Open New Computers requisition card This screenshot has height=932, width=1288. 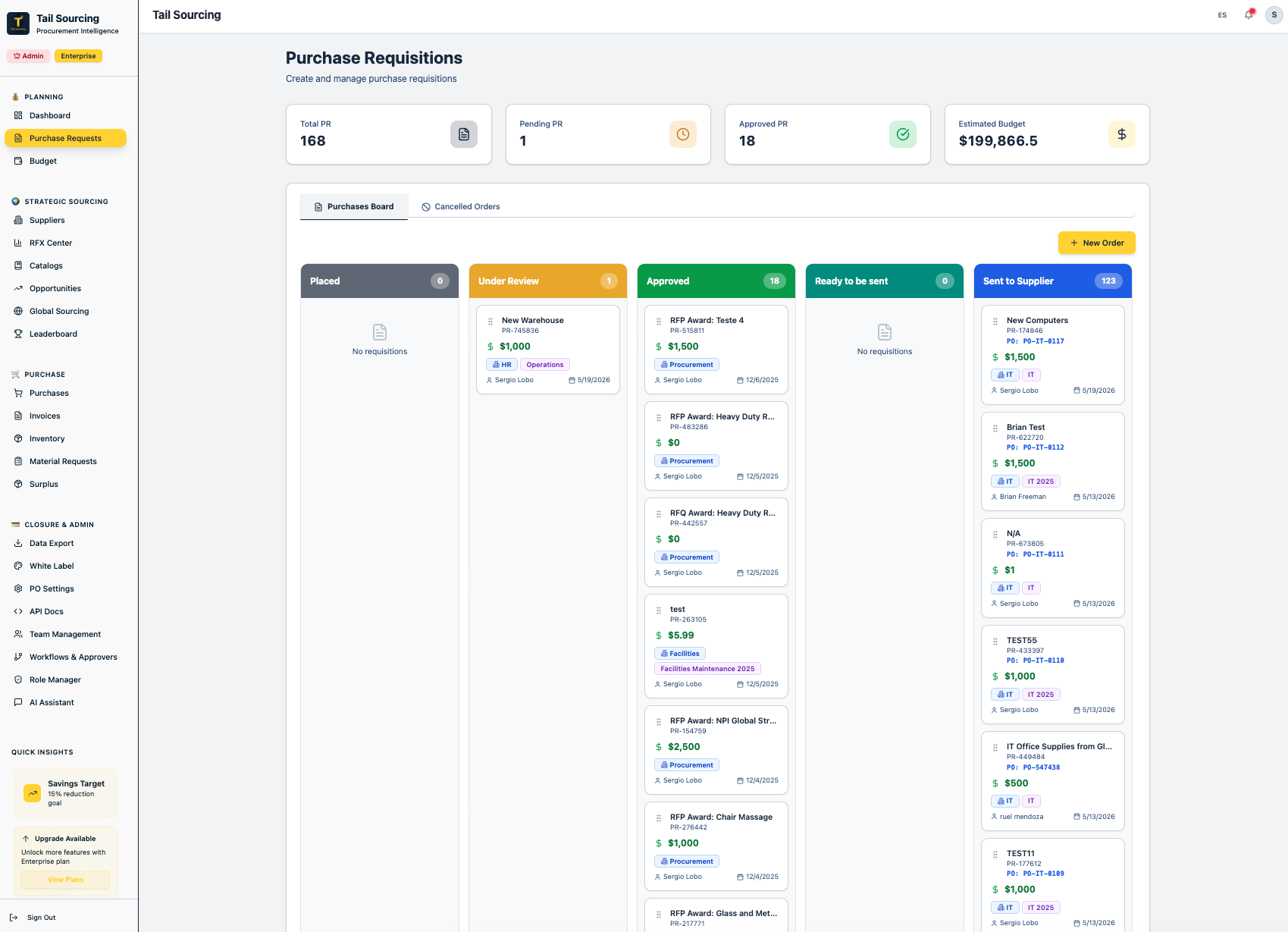[x=1053, y=355]
